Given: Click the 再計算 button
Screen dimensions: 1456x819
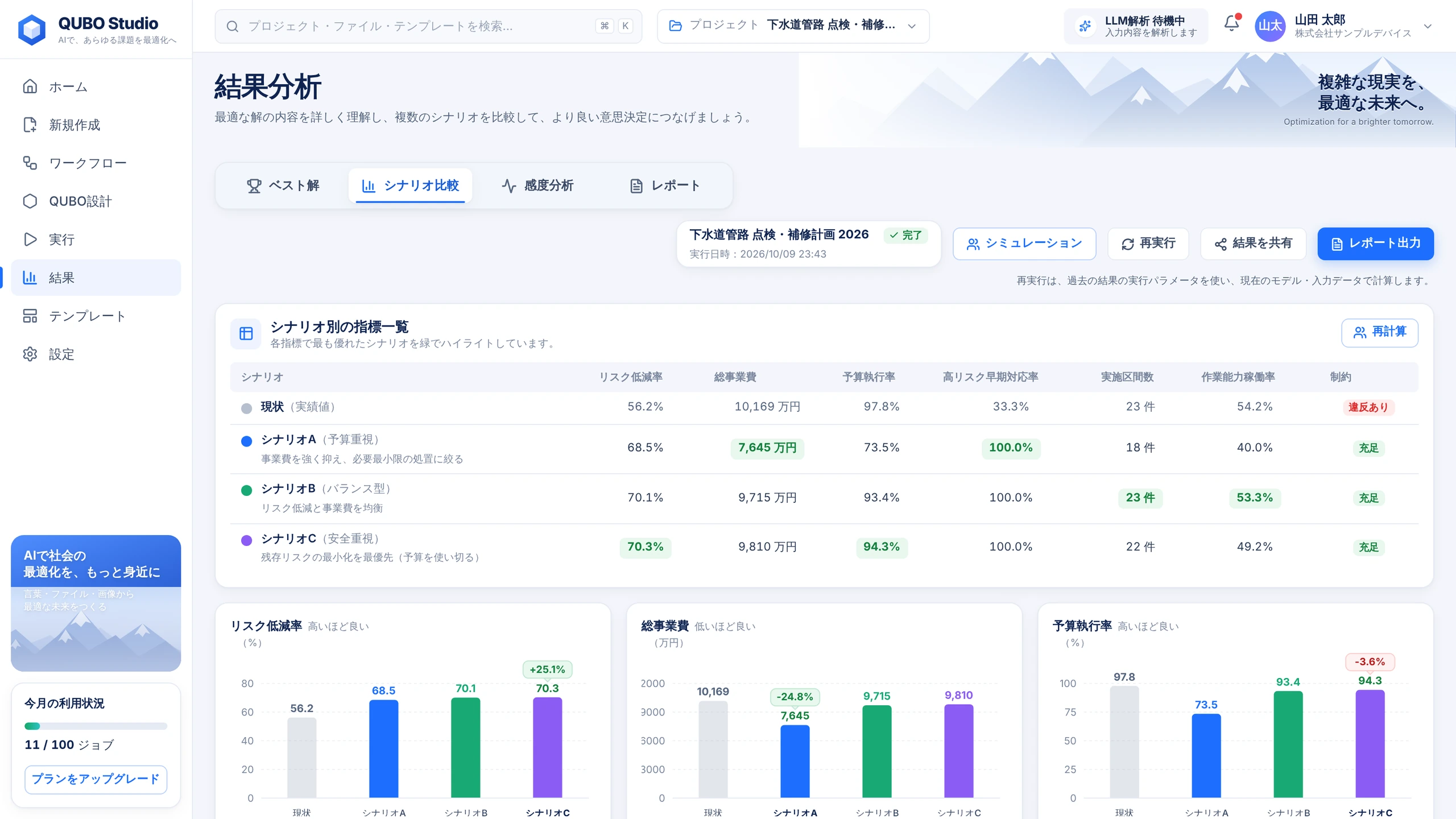Looking at the screenshot, I should [x=1380, y=332].
